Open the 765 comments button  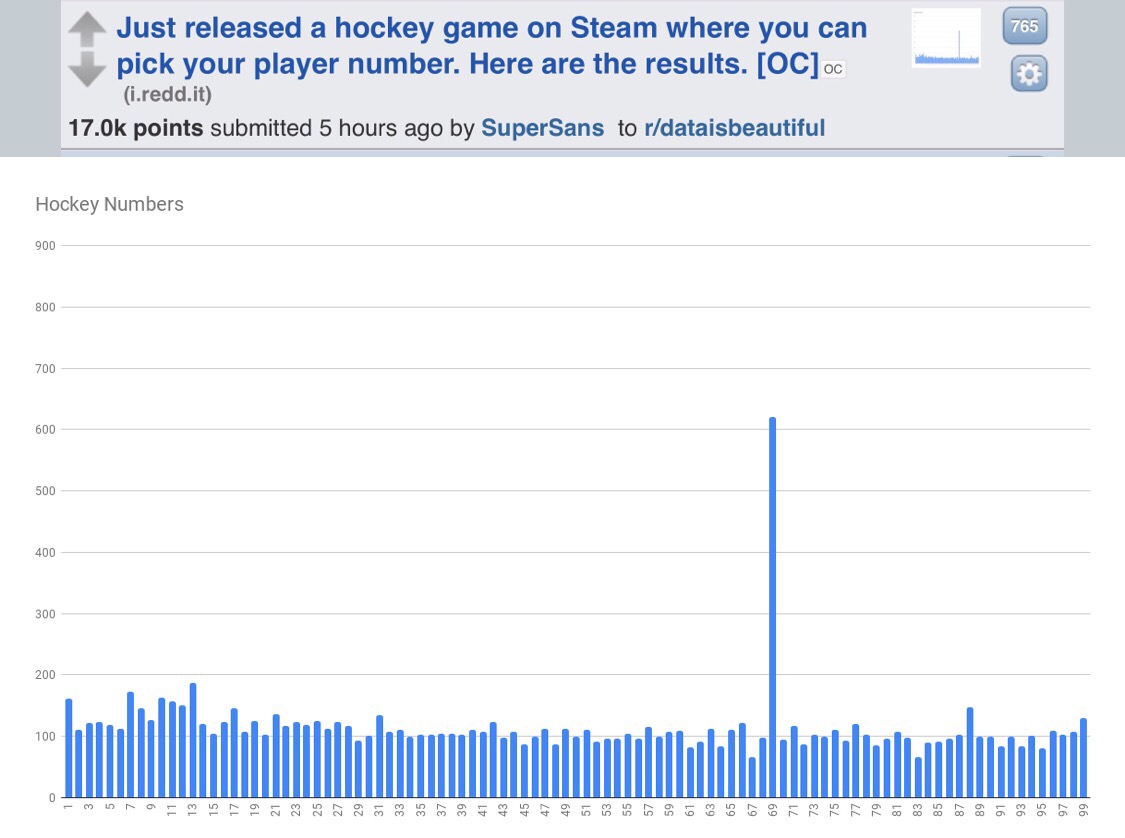(1024, 26)
